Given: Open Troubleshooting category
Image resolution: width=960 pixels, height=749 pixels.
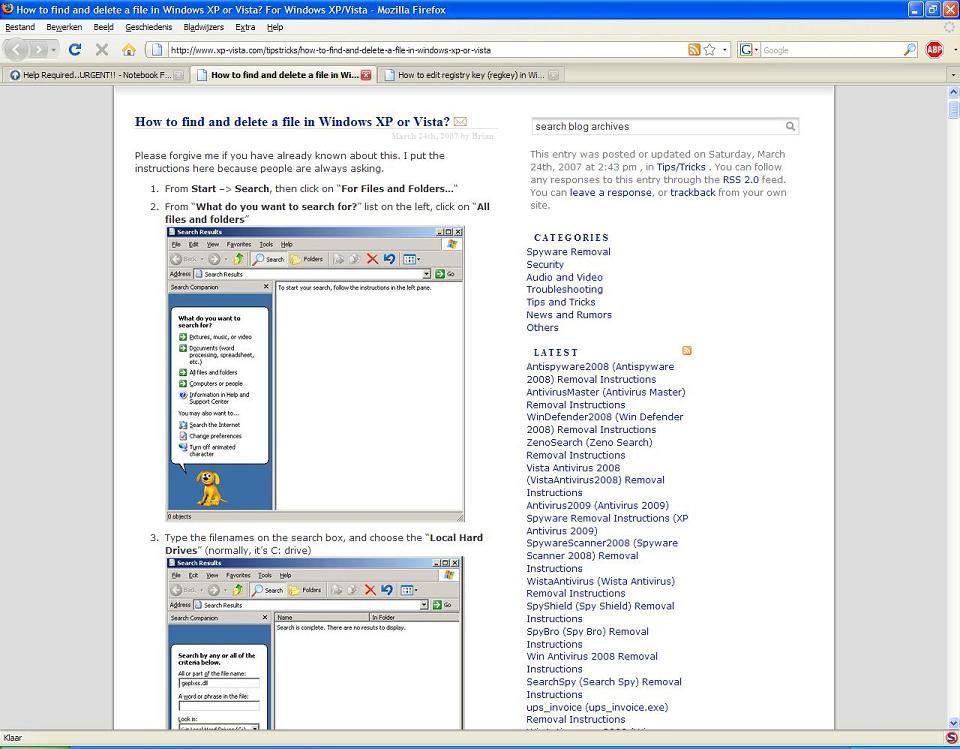Looking at the screenshot, I should tap(564, 289).
